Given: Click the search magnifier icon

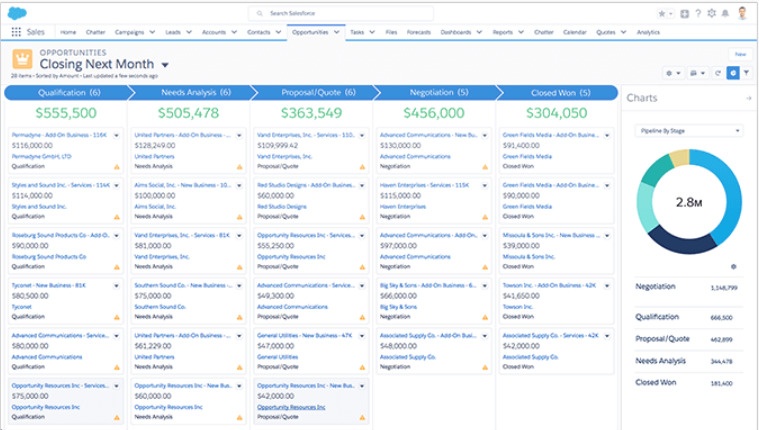Looking at the screenshot, I should tap(259, 14).
